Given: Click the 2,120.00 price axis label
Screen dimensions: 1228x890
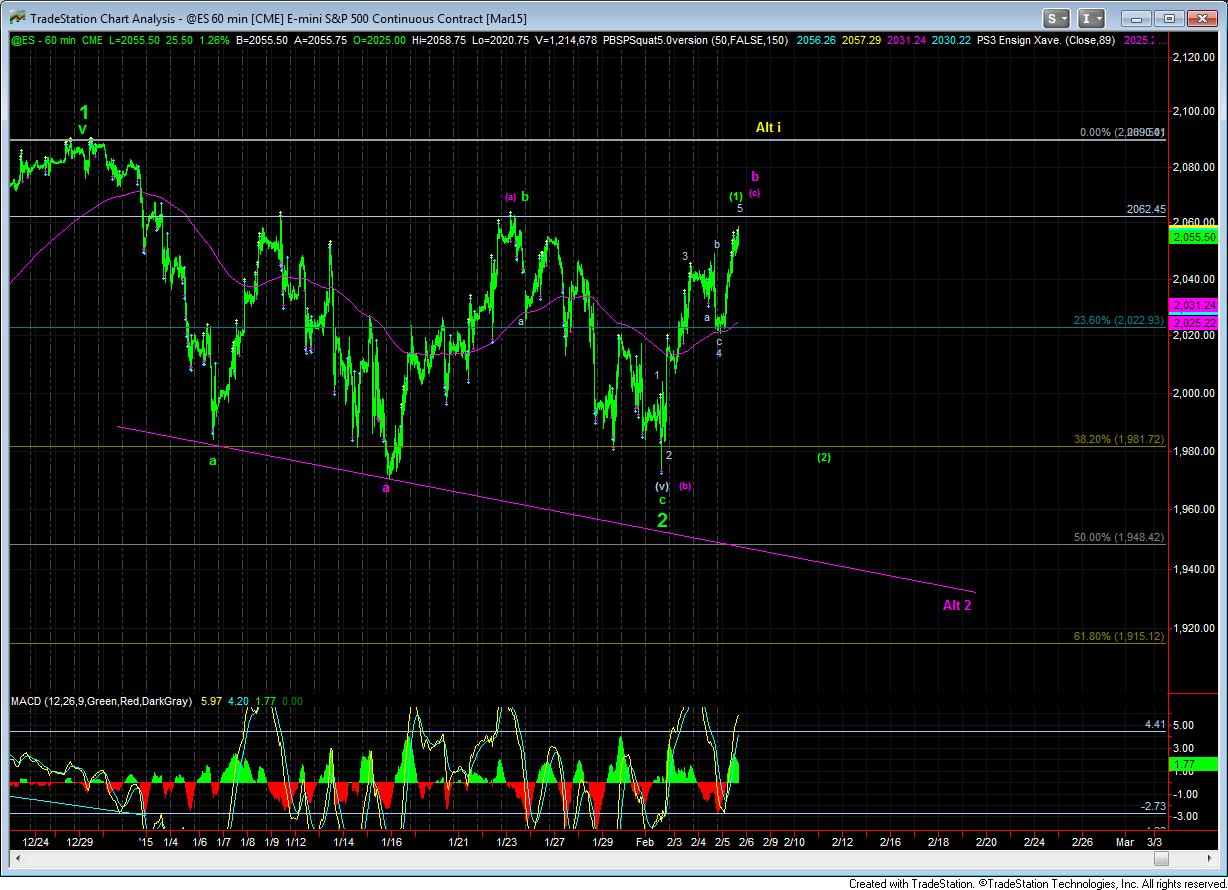Looking at the screenshot, I should tap(1192, 58).
